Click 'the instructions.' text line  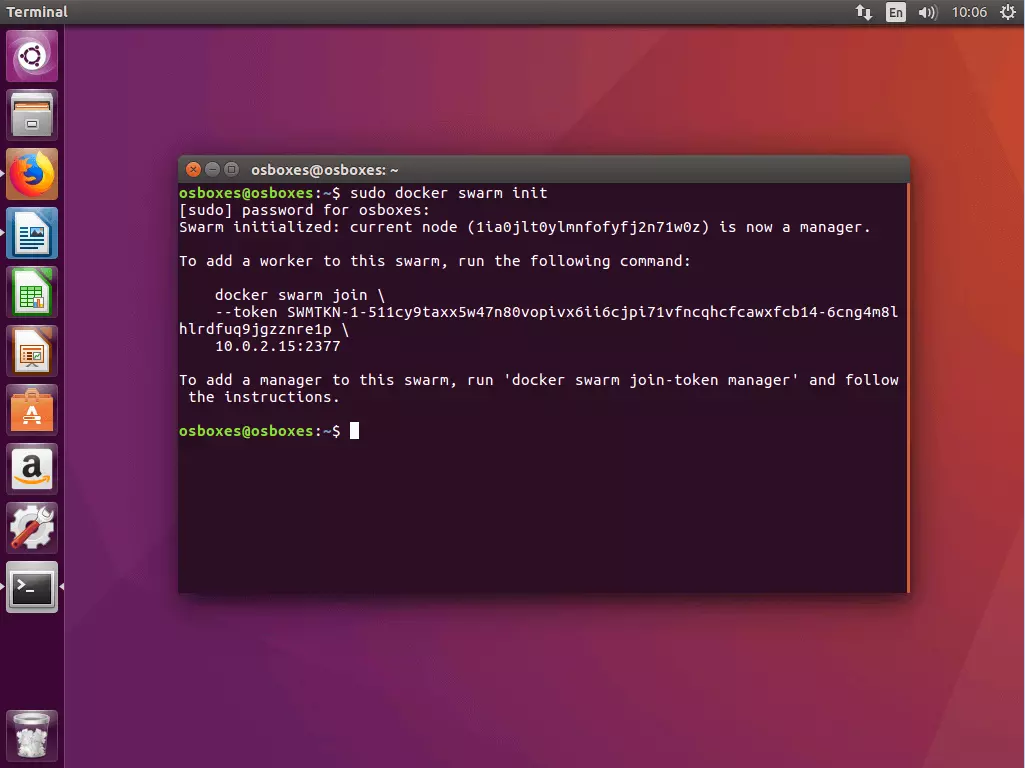coord(264,397)
